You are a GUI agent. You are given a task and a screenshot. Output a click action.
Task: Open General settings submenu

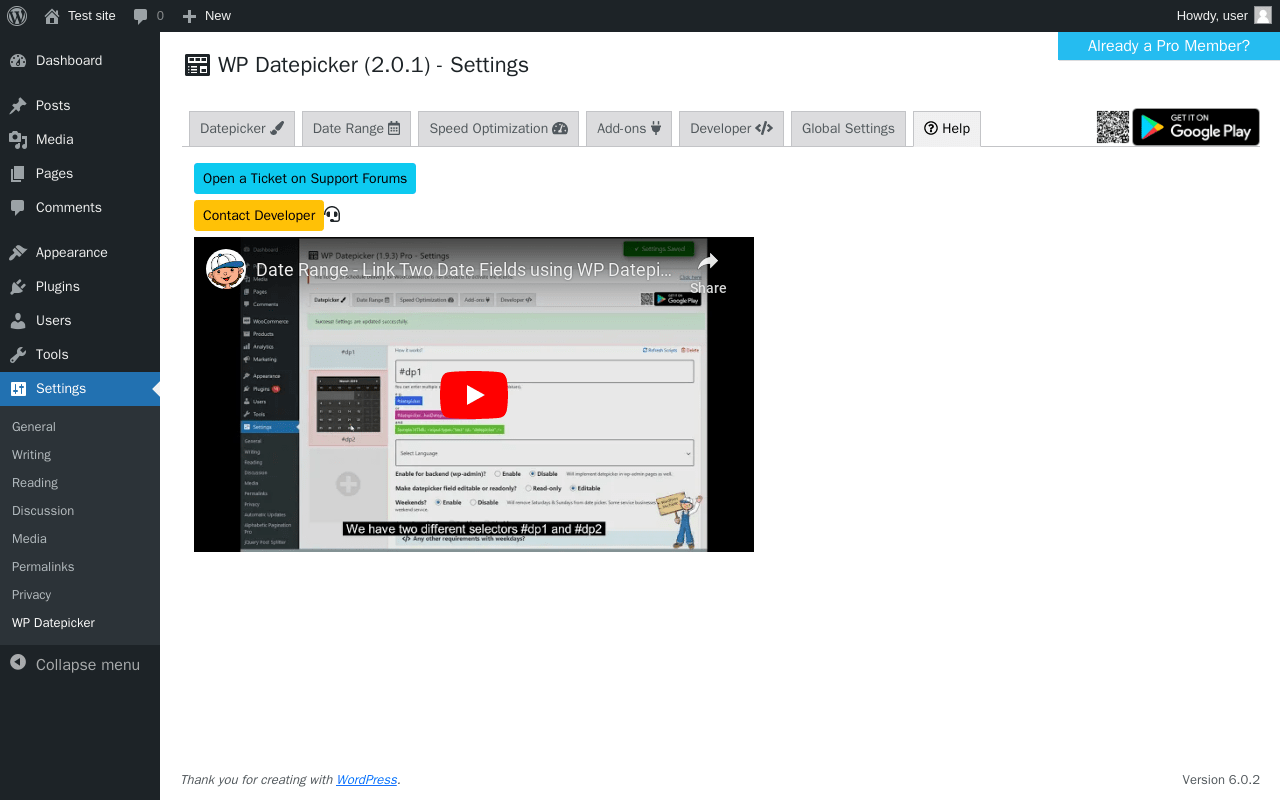coord(34,427)
